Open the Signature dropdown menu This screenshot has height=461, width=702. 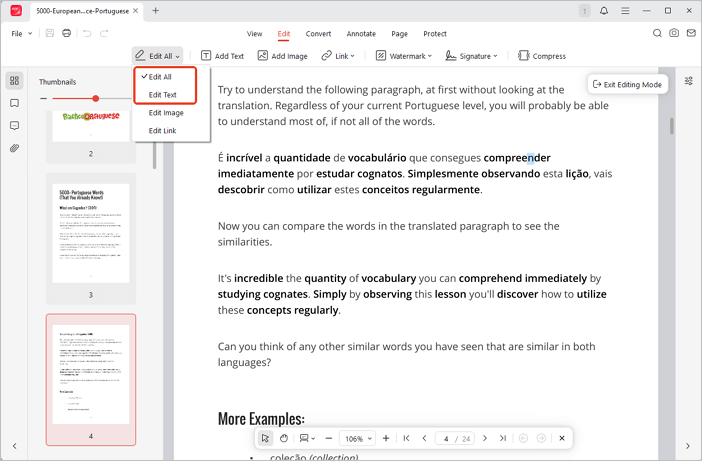[471, 56]
